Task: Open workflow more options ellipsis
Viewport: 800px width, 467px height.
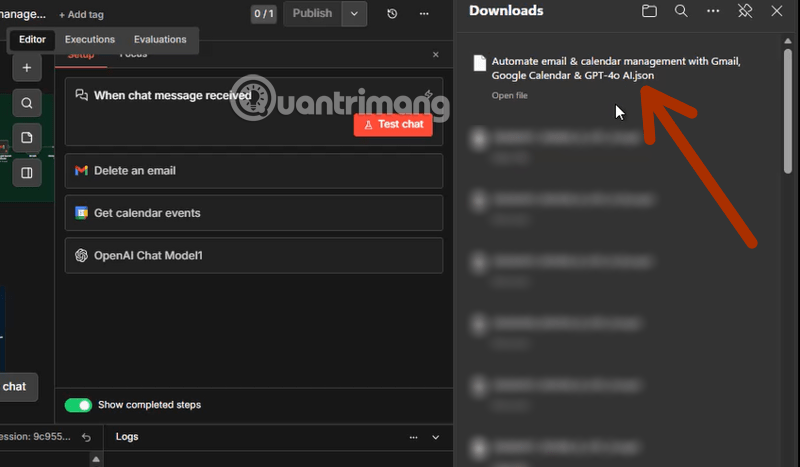Action: pyautogui.click(x=424, y=14)
